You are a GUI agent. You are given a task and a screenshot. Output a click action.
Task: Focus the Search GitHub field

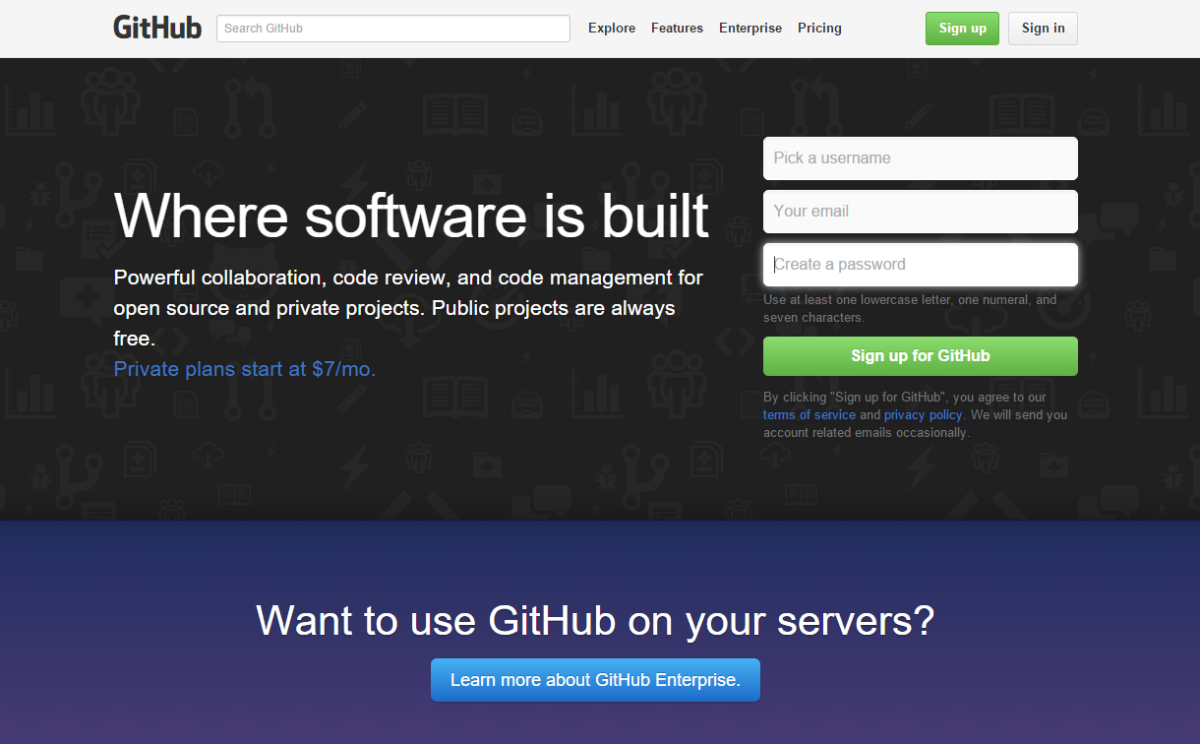click(393, 28)
